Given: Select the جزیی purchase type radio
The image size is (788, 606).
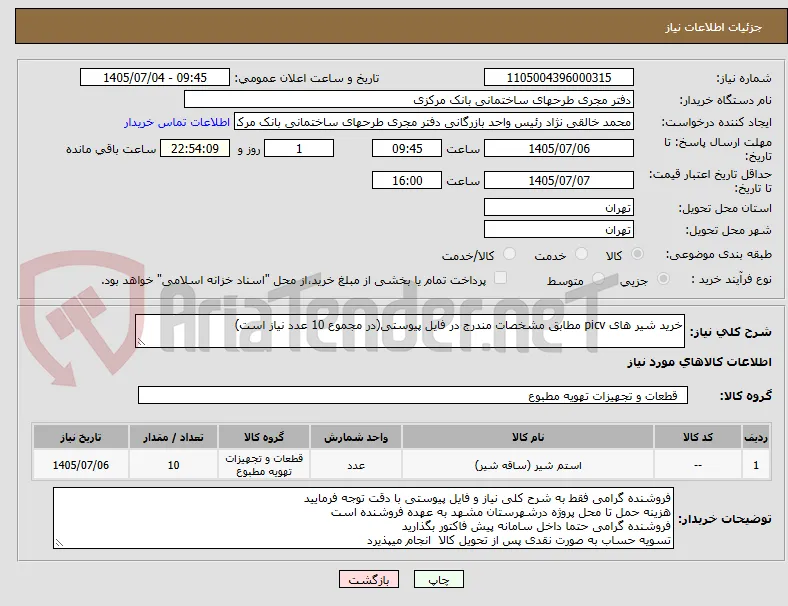Looking at the screenshot, I should coord(663,278).
